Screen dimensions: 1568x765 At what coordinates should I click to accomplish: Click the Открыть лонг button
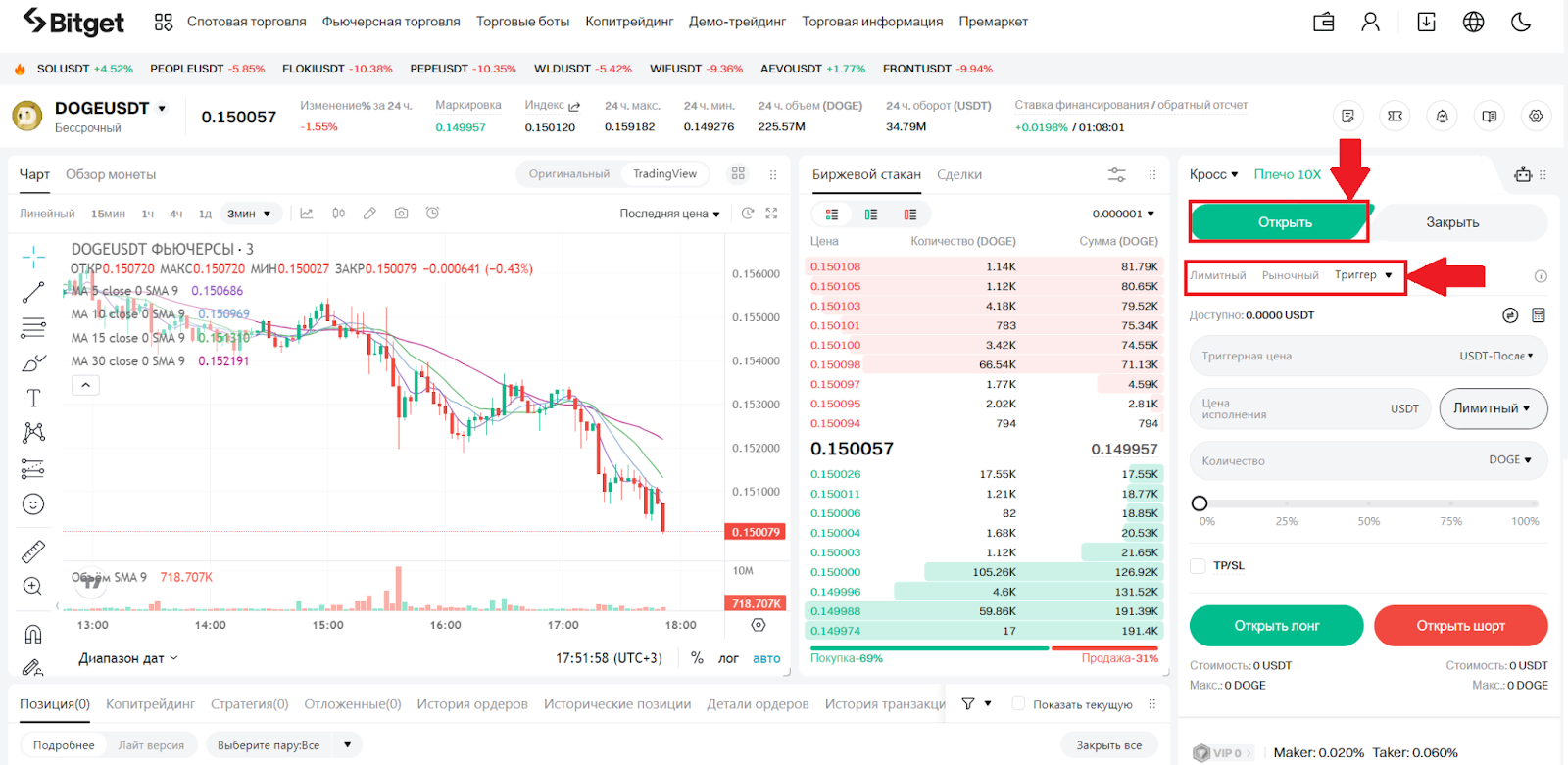click(x=1276, y=626)
